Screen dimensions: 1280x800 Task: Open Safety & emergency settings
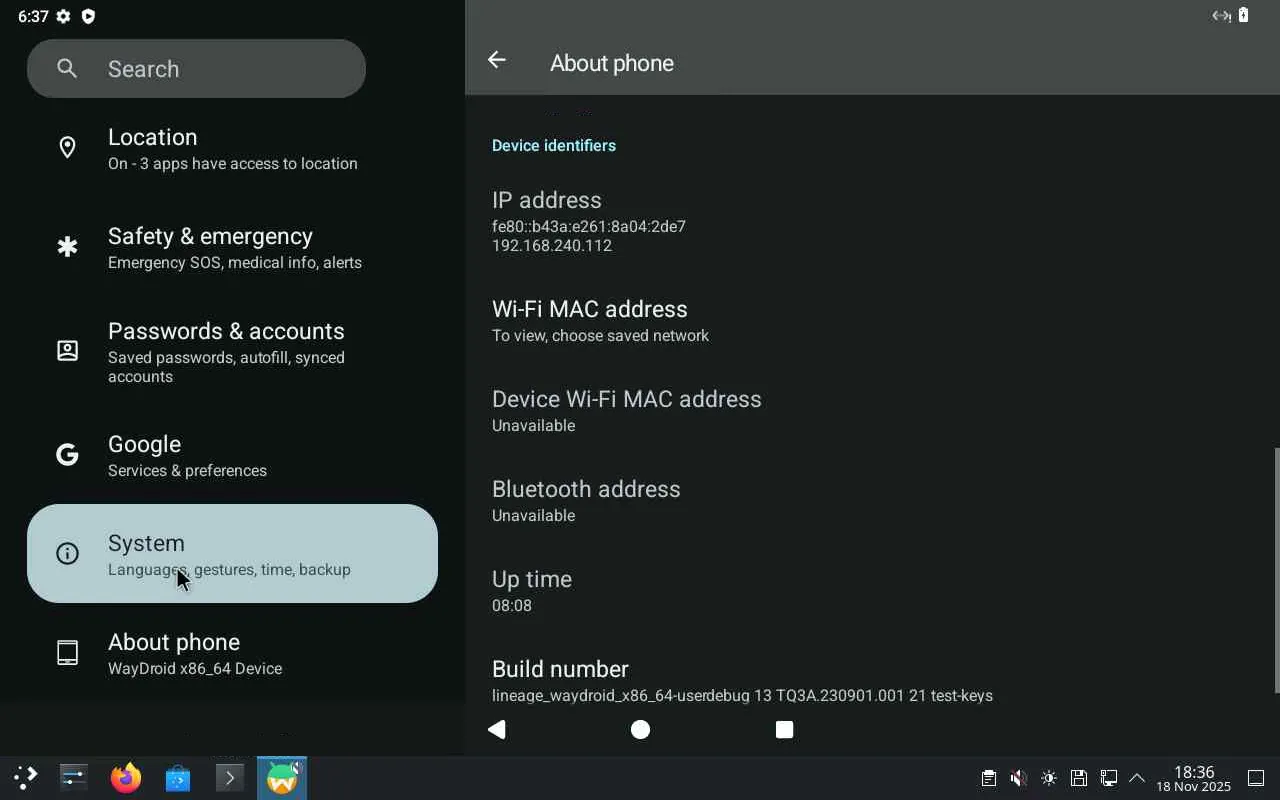coord(232,247)
